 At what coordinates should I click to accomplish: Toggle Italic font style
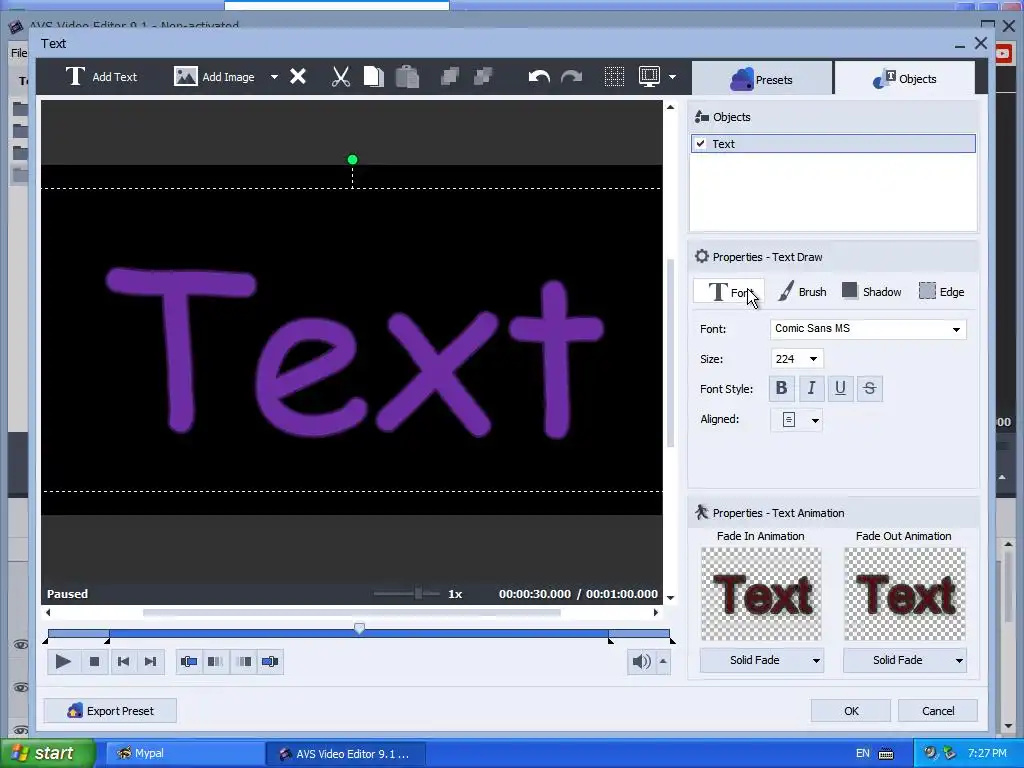811,389
